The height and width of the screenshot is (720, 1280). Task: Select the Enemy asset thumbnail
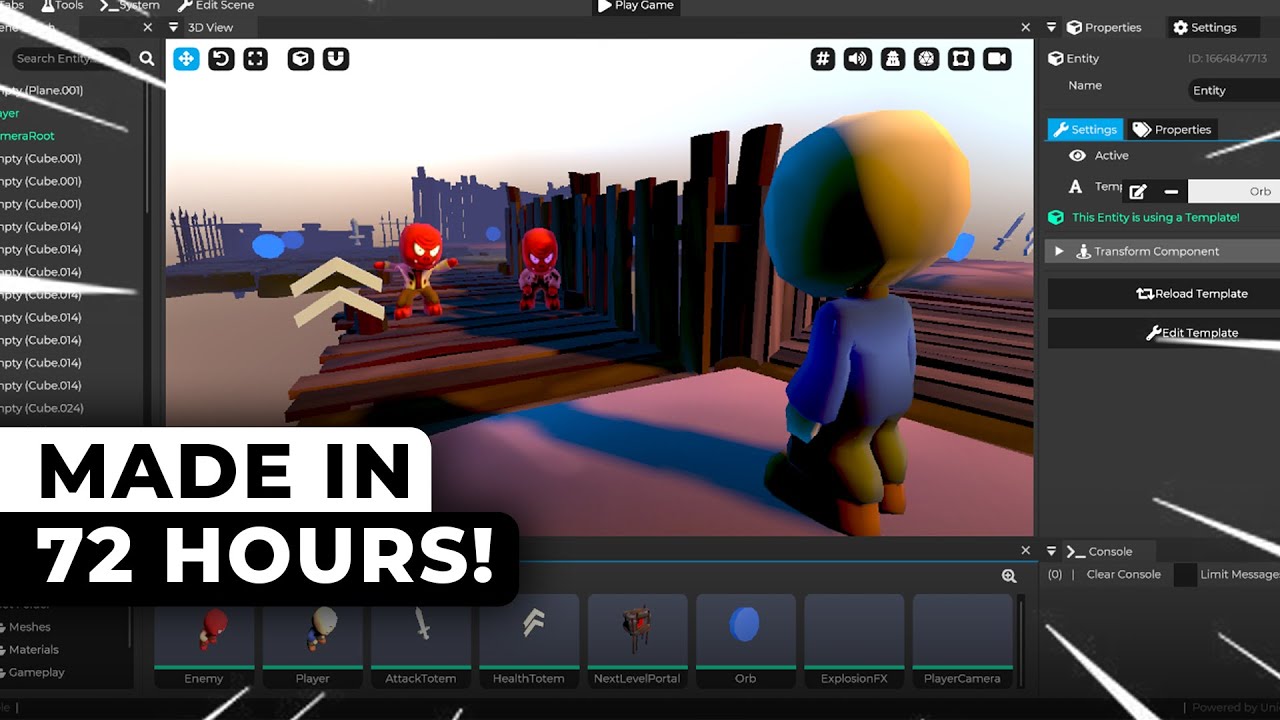tap(204, 641)
